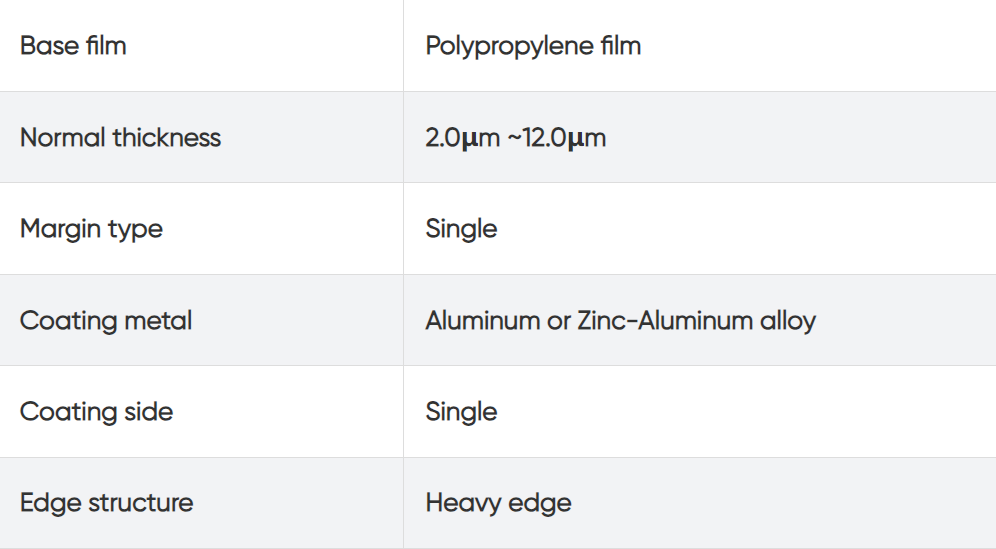Click the "Coating metal" row label
The width and height of the screenshot is (996, 549).
106,321
